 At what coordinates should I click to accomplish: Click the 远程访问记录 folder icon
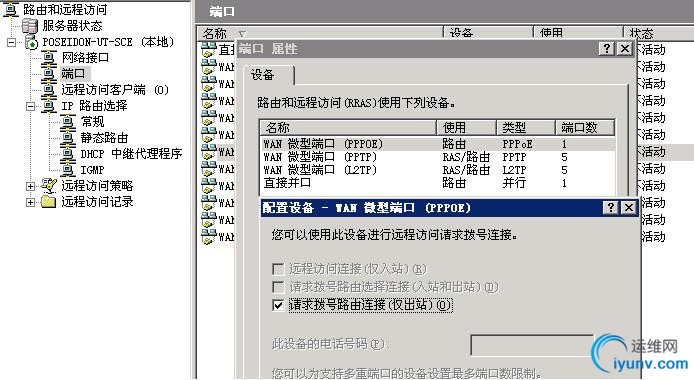coord(49,202)
